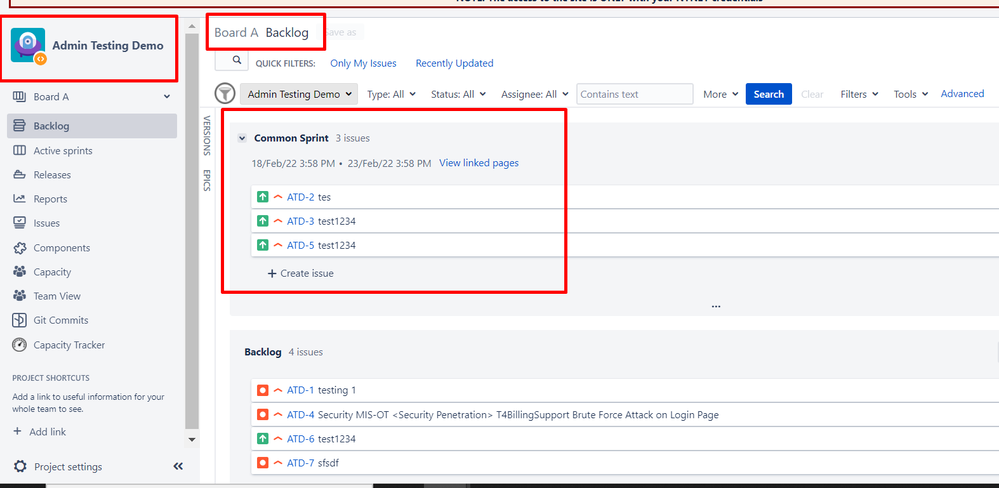Click the Releases ship icon

[20, 175]
